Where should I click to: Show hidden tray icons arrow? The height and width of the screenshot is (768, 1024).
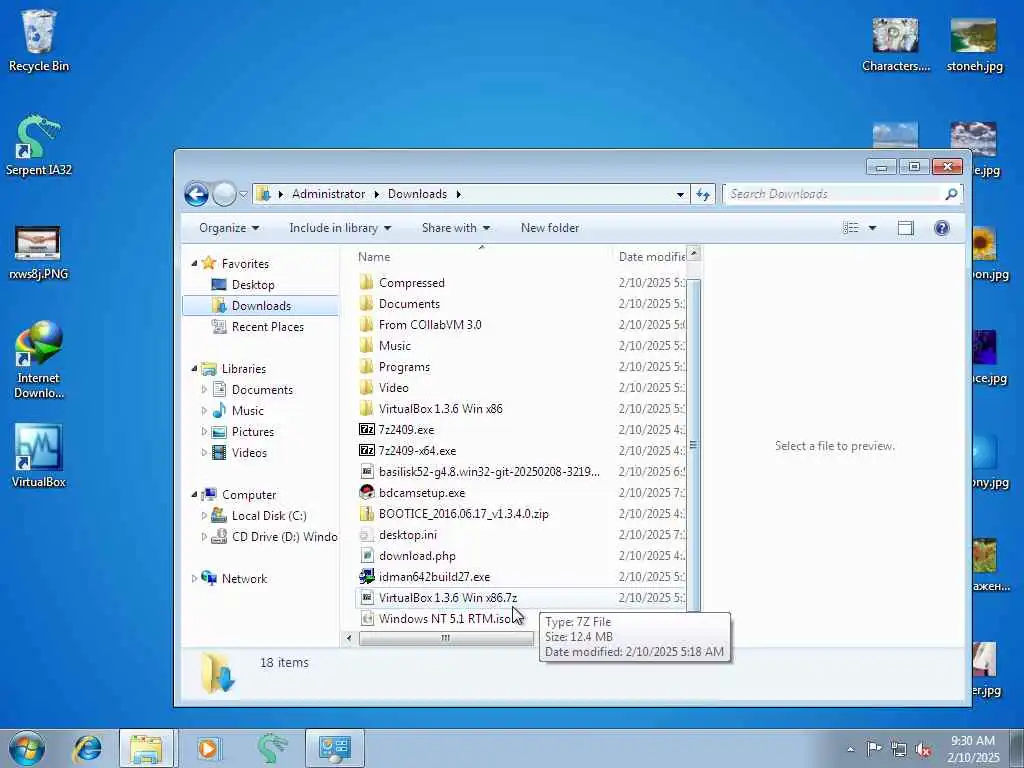(x=850, y=749)
